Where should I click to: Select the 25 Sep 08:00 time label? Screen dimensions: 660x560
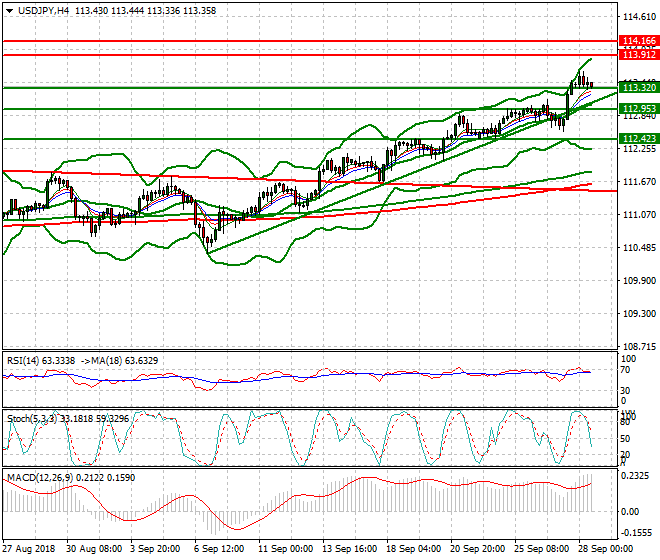click(541, 549)
